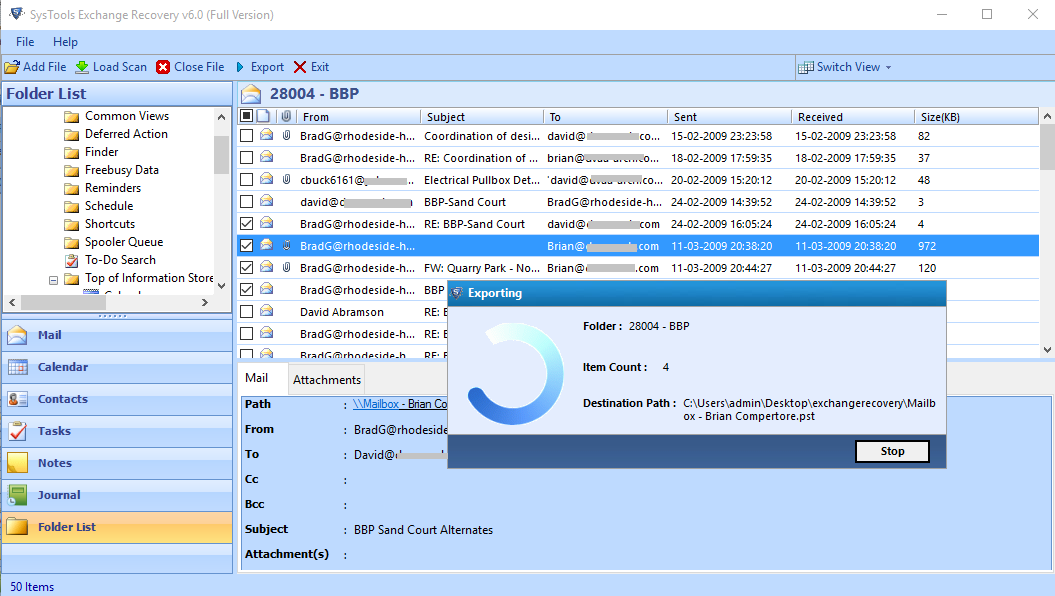Select the To-Do Search icon

coord(71,260)
